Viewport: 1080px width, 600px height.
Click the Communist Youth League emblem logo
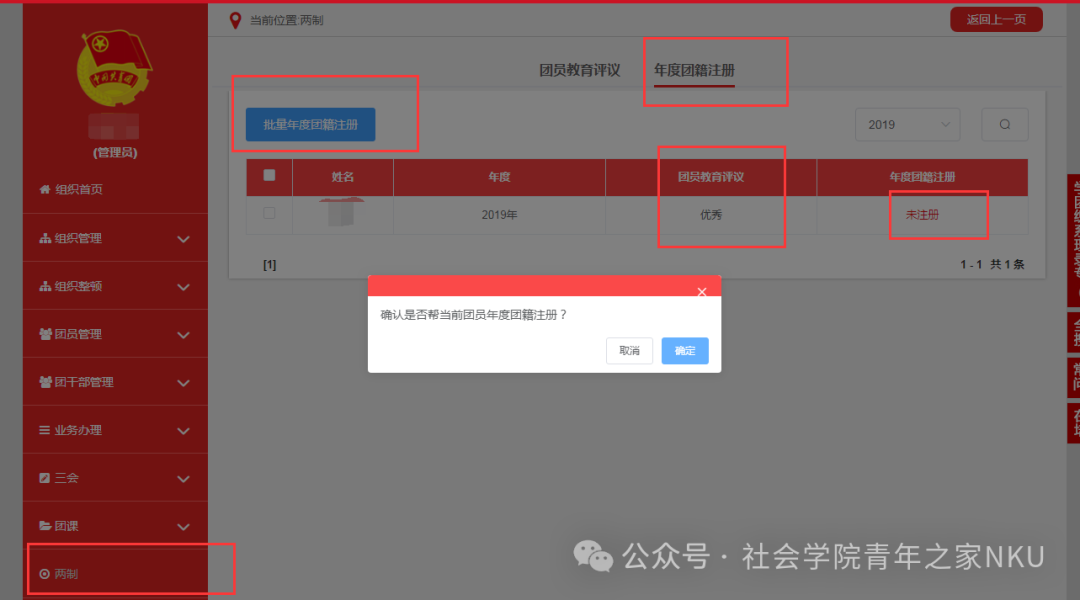tap(115, 68)
